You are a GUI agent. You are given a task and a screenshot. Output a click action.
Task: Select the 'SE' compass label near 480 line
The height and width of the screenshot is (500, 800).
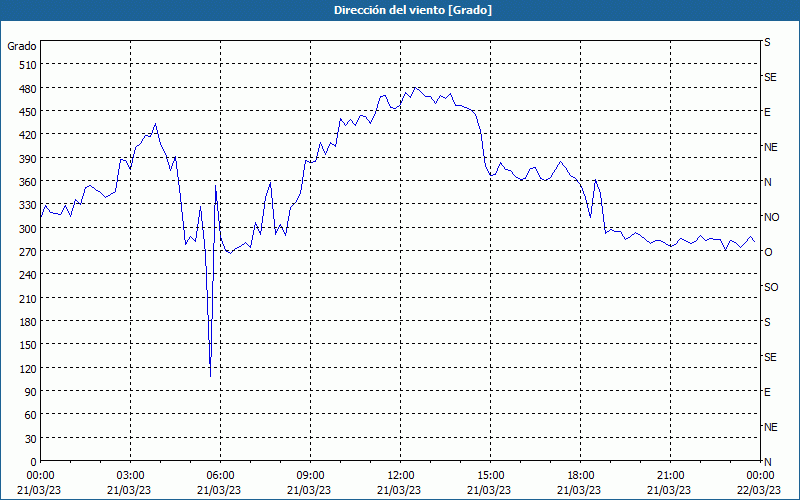coord(770,77)
